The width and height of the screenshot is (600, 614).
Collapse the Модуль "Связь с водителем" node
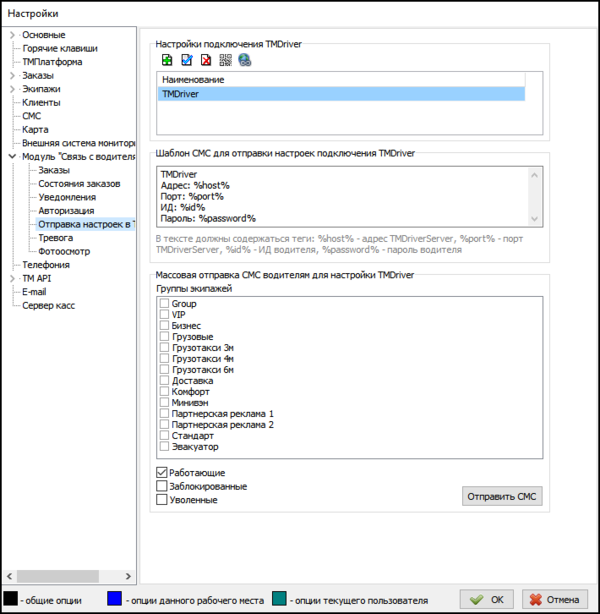click(12, 157)
